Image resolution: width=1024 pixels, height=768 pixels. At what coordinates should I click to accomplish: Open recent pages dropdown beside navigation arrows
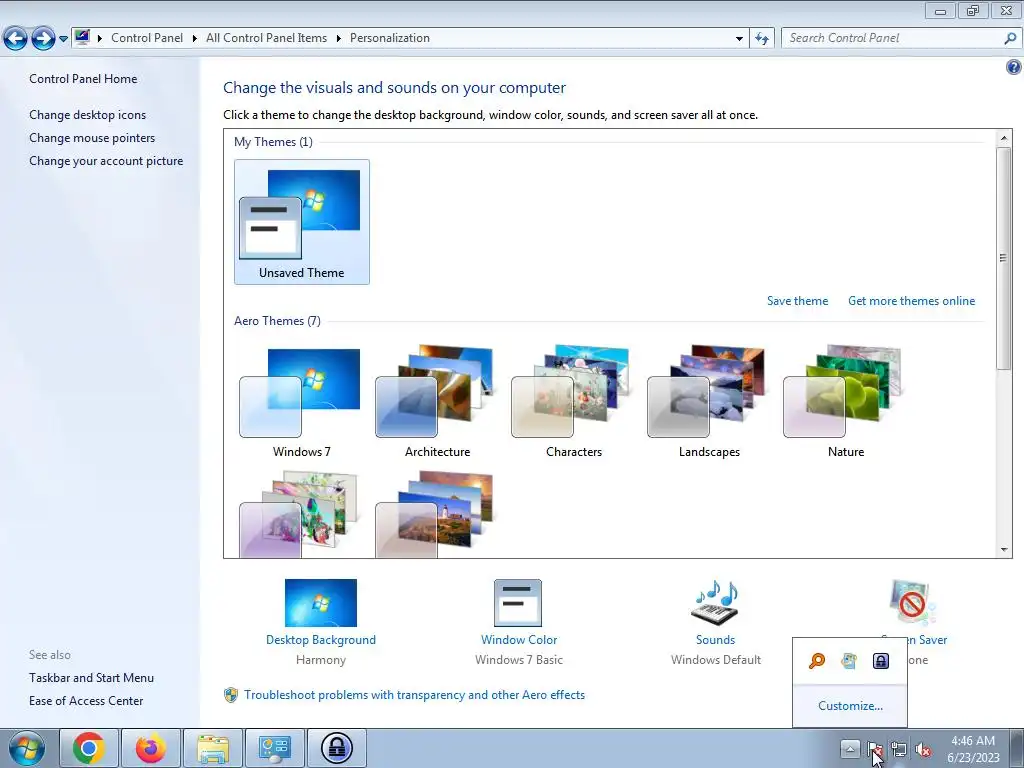point(63,39)
